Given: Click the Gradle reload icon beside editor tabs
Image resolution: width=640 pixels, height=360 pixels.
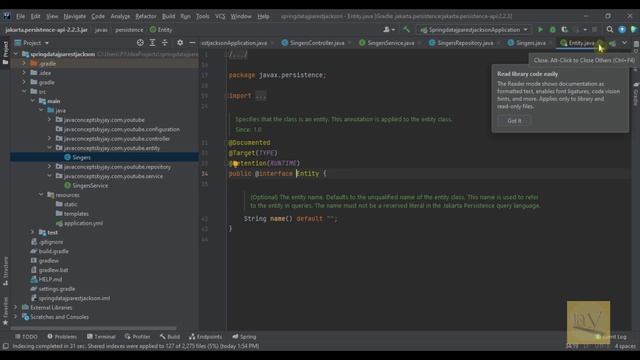Looking at the screenshot, I should tap(613, 43).
